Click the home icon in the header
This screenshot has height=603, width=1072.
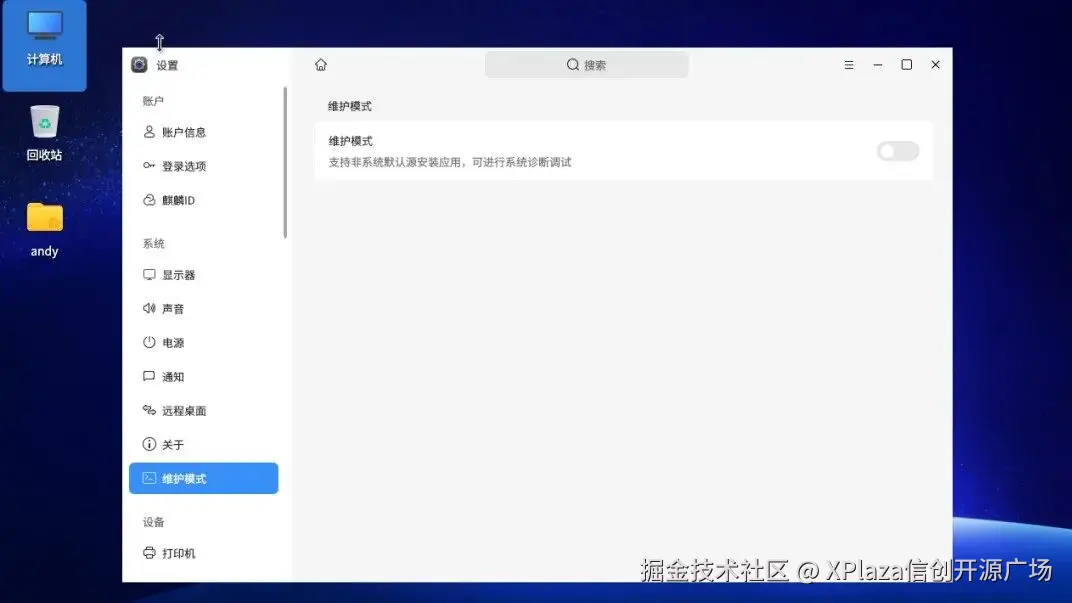pyautogui.click(x=320, y=64)
